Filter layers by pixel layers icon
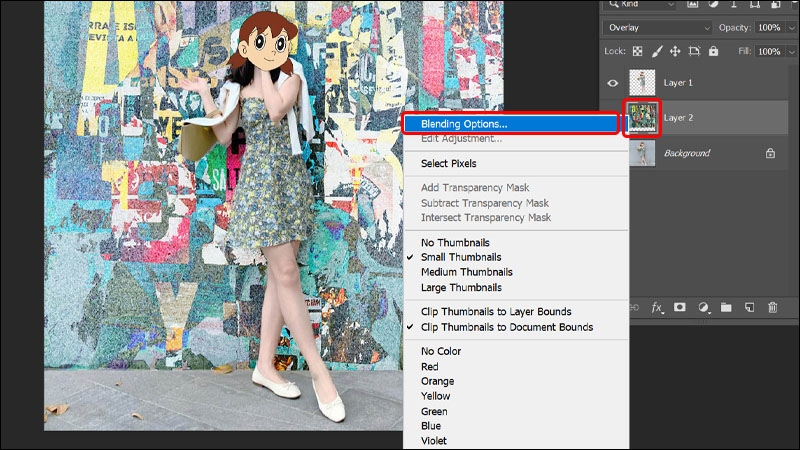Screen dimensions: 800x450 tap(692, 4)
